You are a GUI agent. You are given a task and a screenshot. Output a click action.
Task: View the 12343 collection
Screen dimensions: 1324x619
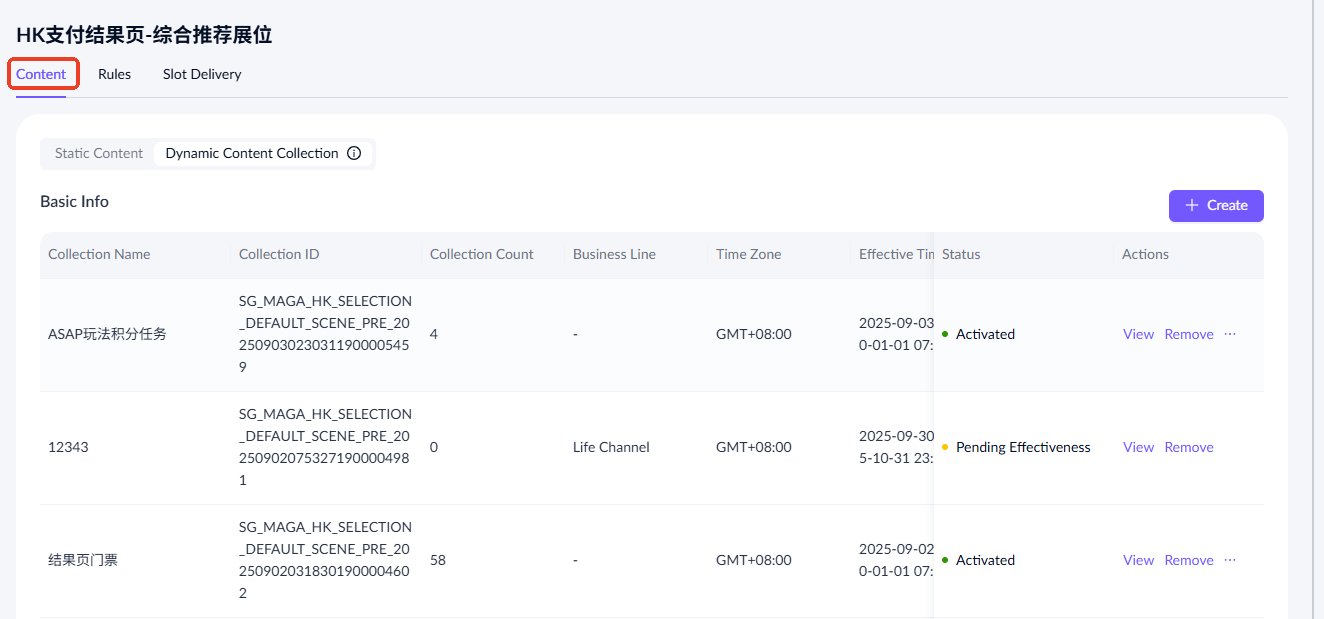[x=1138, y=447]
